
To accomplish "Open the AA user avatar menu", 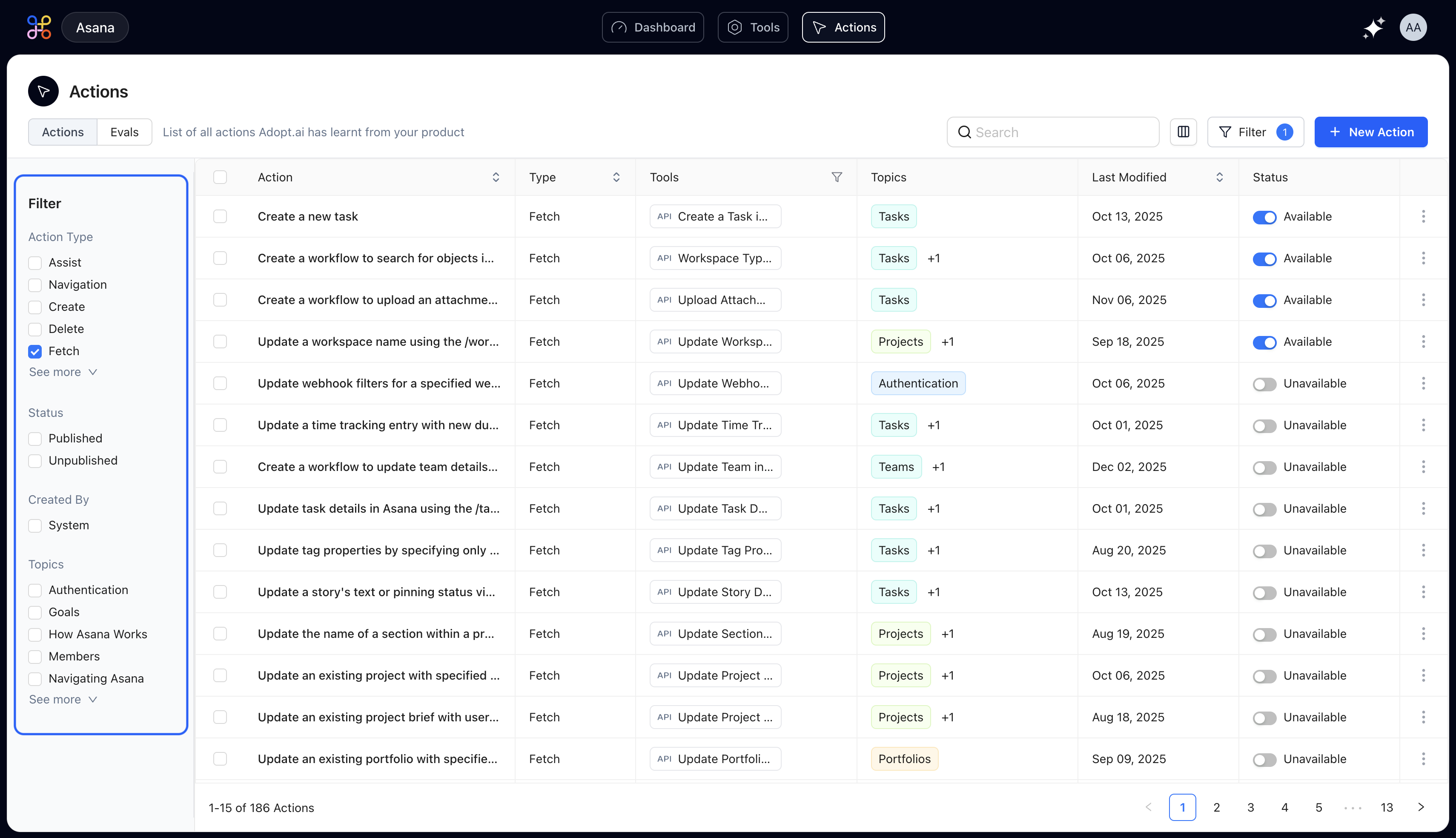I will (x=1413, y=28).
